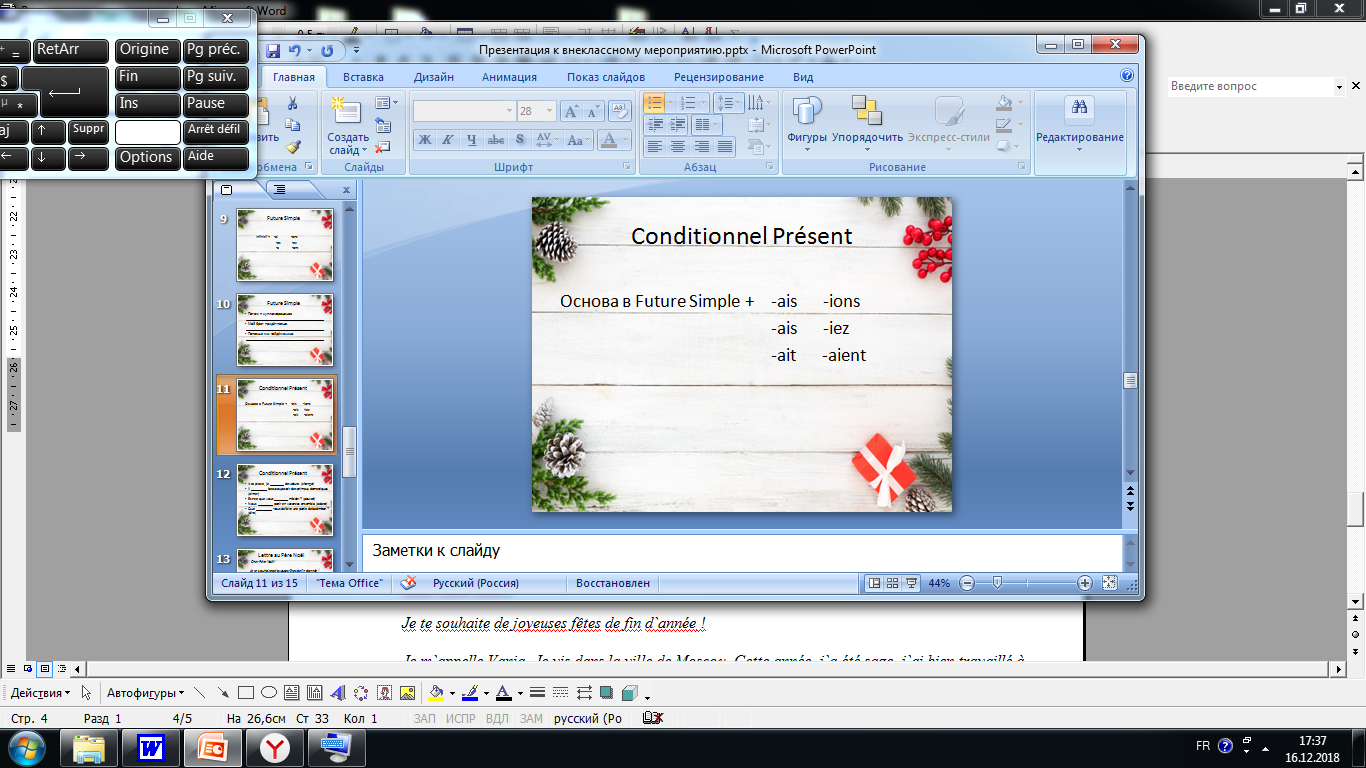Toggle Underline (Ч) formatting button
Viewport: 1366px width, 768px height.
(x=471, y=140)
